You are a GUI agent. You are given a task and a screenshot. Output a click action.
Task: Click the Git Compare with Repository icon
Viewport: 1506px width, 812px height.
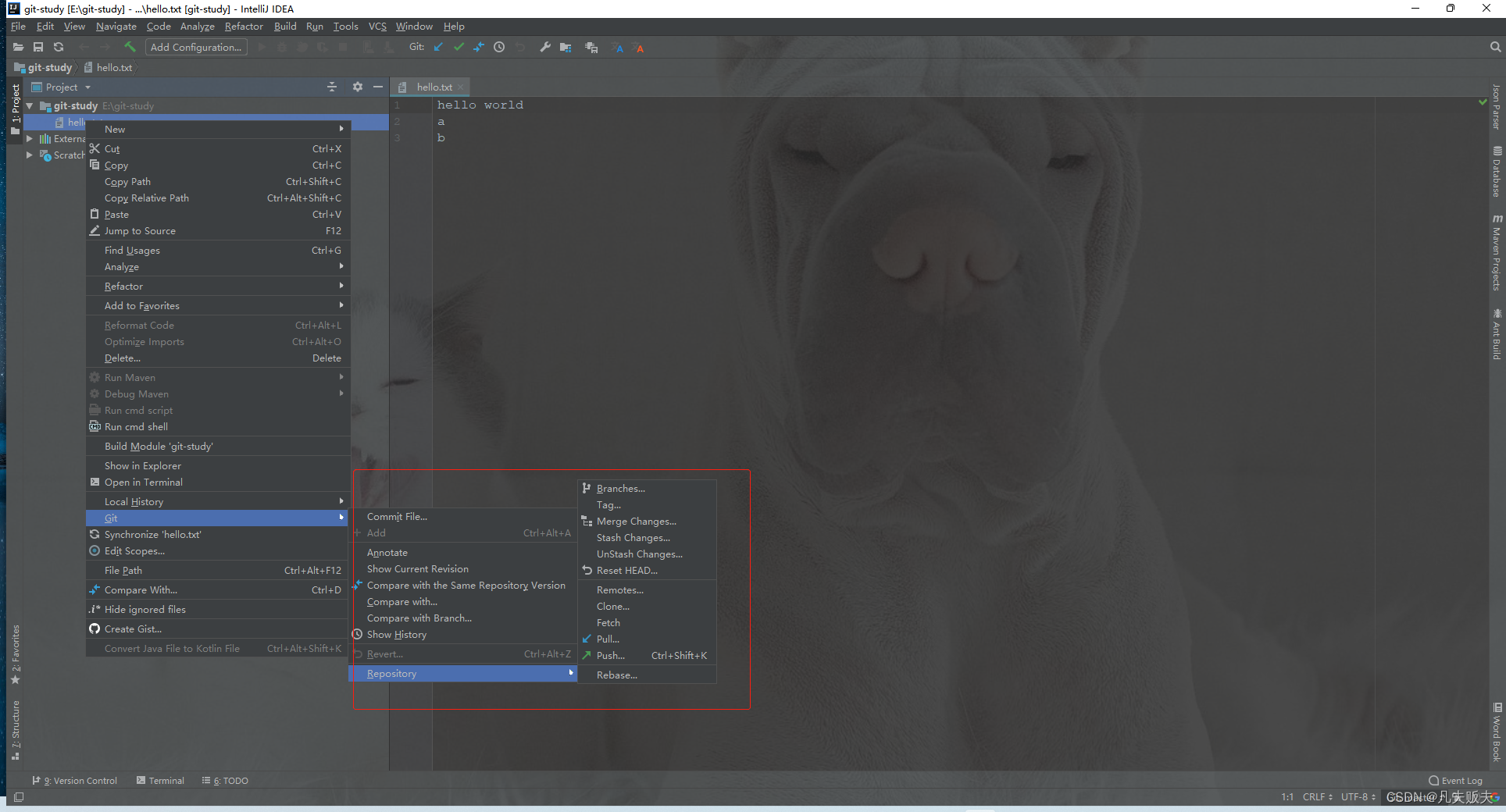pyautogui.click(x=479, y=48)
